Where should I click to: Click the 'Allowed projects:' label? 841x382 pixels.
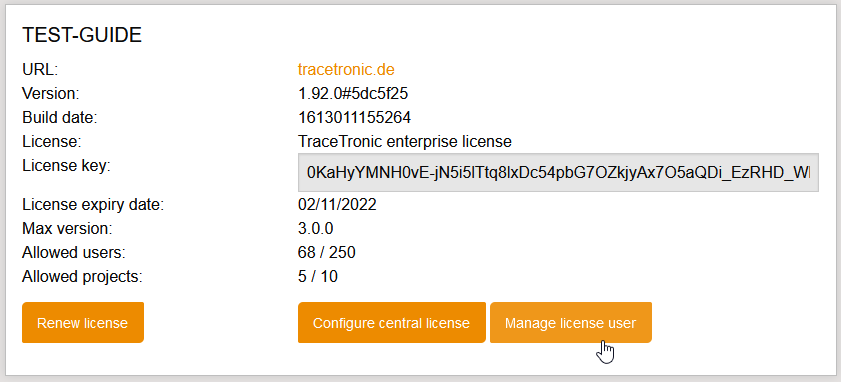(x=83, y=276)
